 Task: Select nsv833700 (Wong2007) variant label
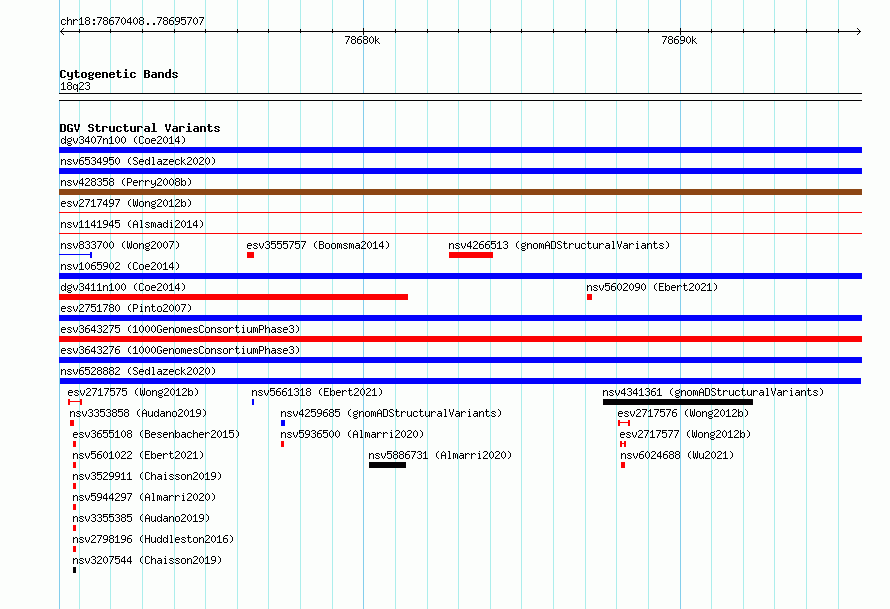(120, 245)
